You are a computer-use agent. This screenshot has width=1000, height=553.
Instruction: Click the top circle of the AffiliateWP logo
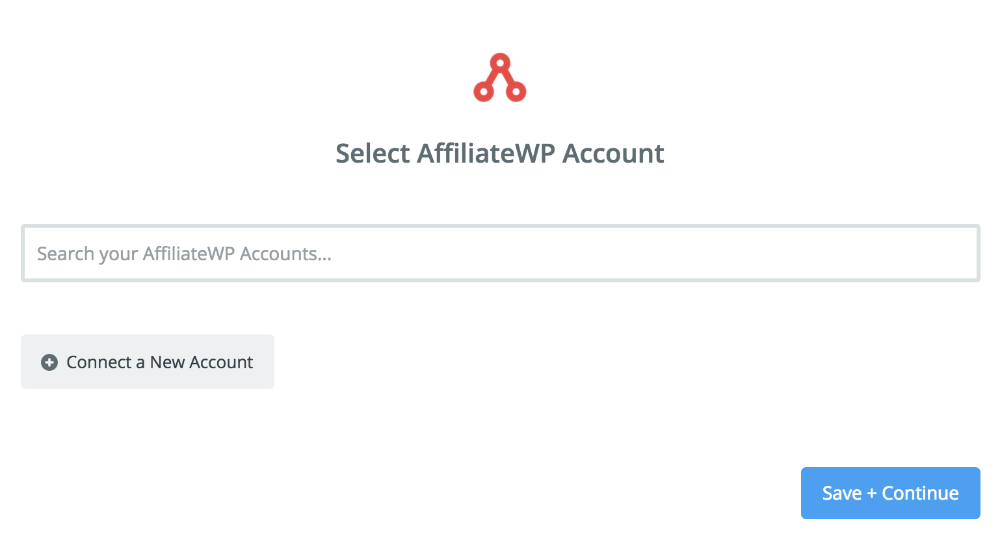pyautogui.click(x=500, y=63)
